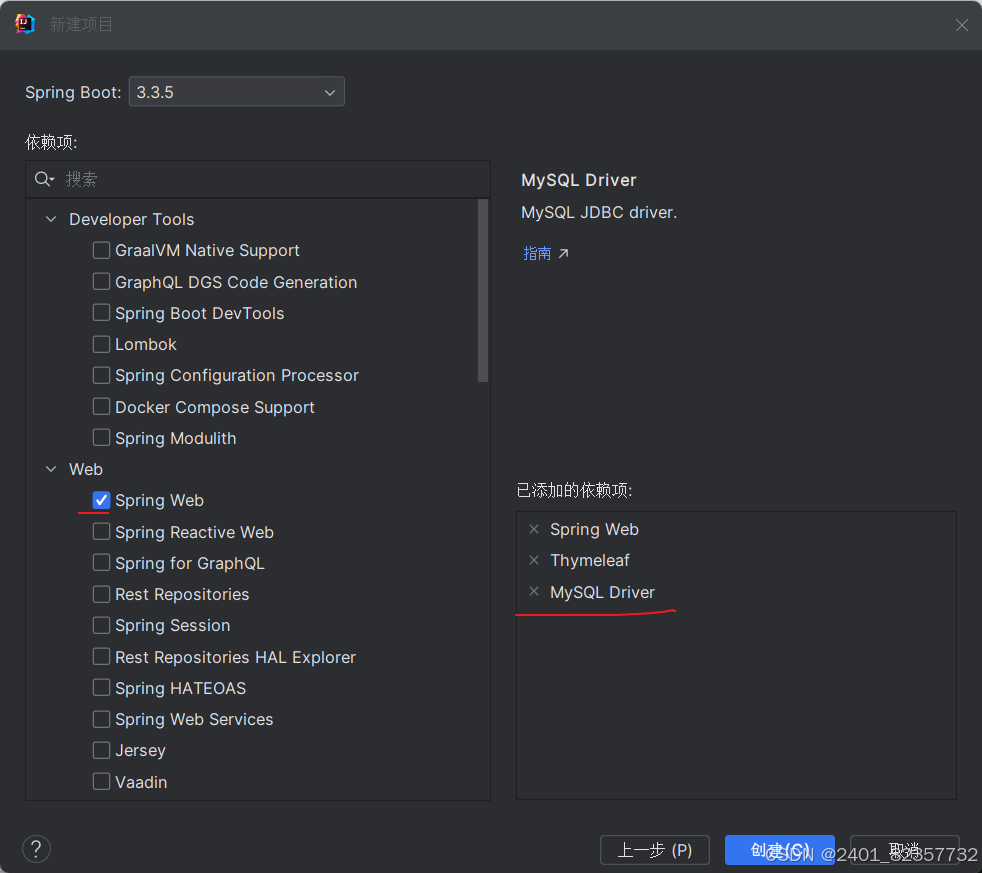
Task: Check Spring Reactive Web
Action: click(101, 532)
